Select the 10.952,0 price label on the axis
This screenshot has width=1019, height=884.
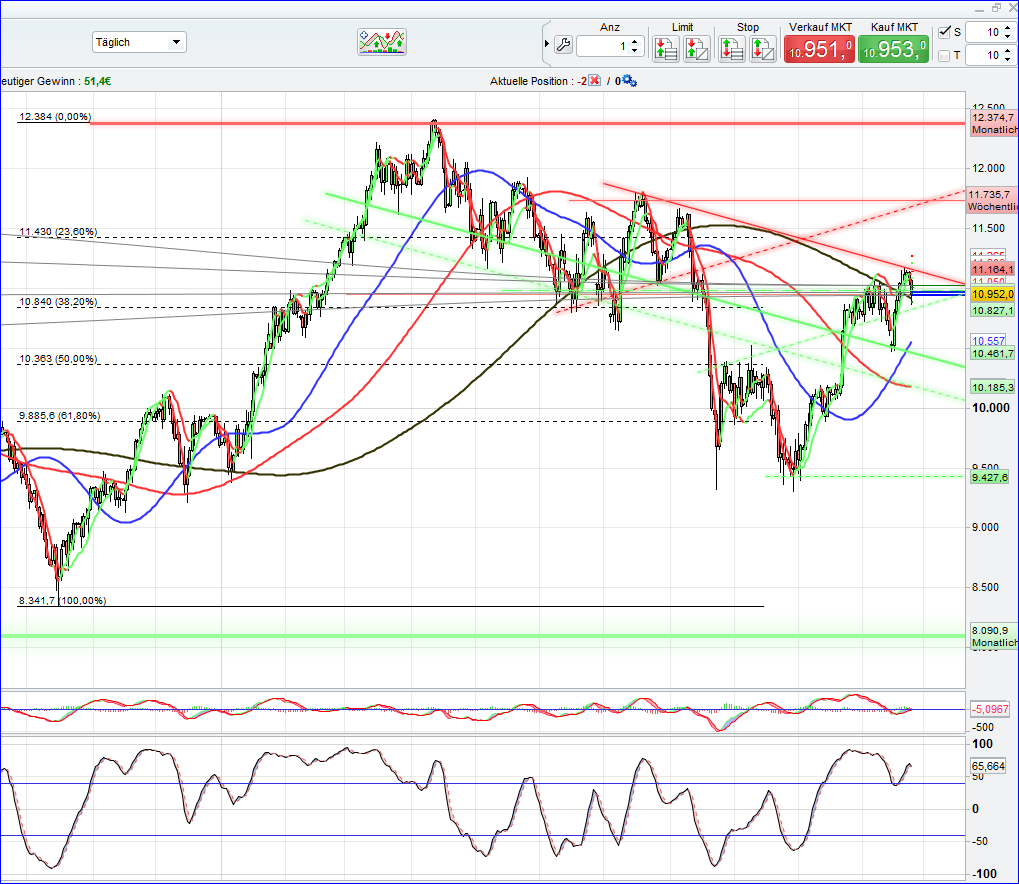[x=989, y=296]
